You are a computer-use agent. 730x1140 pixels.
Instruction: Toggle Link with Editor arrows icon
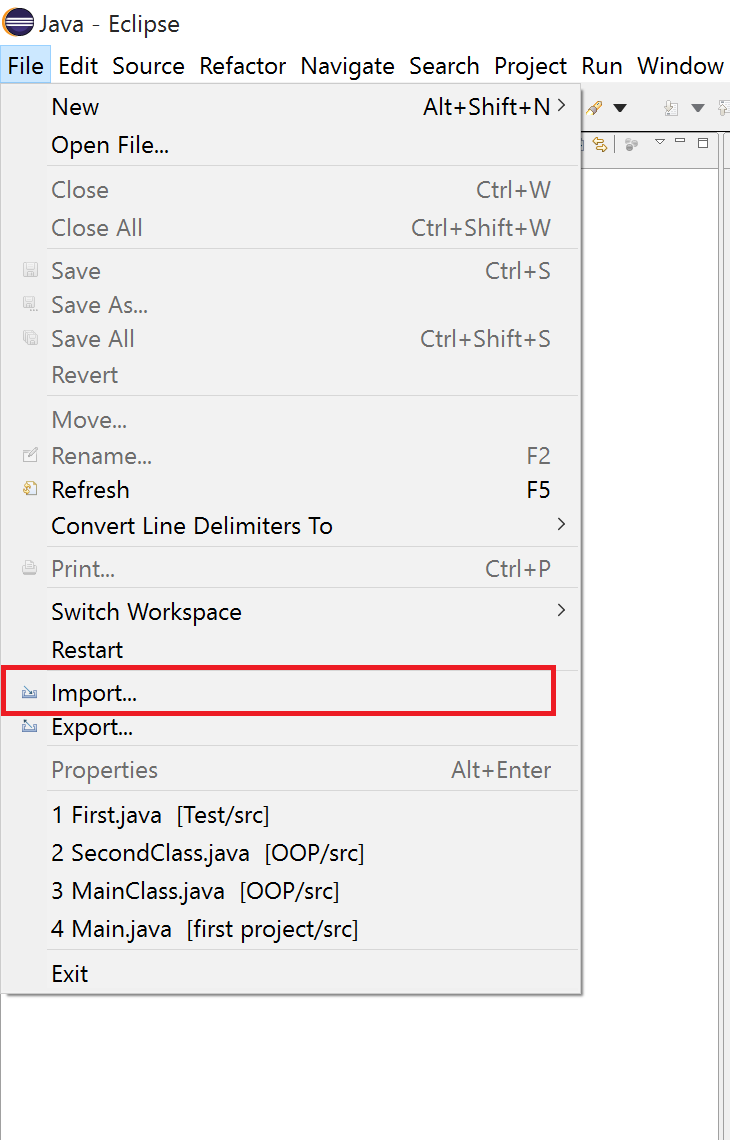600,144
